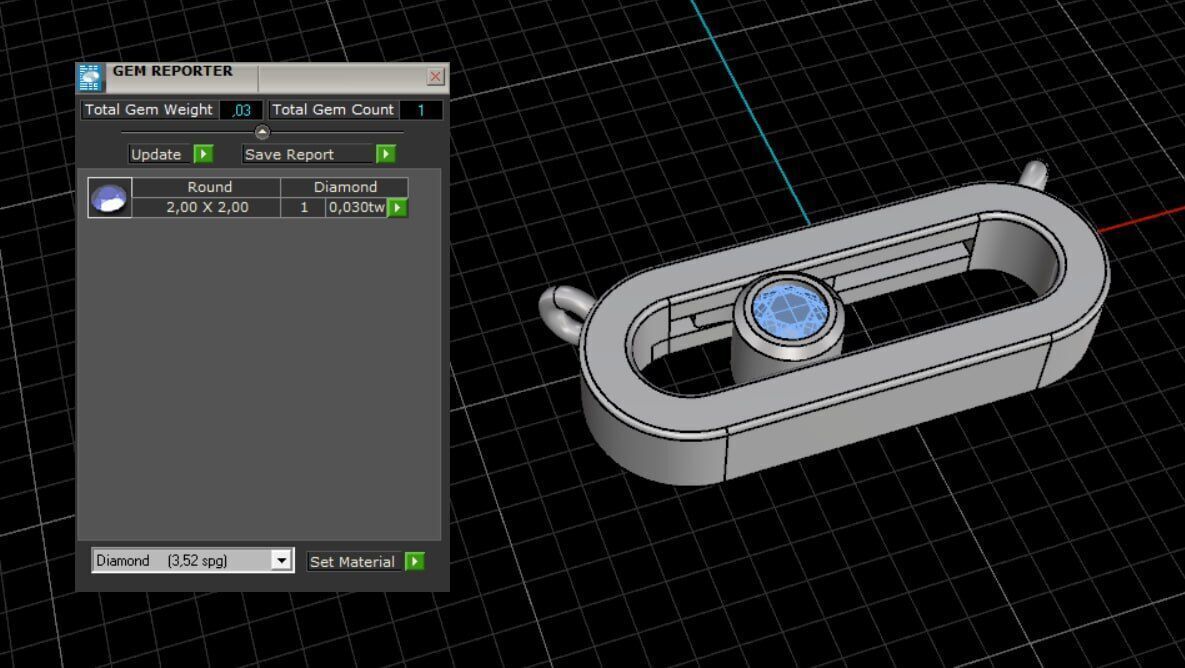Collapse panel with the round arrow handle
The width and height of the screenshot is (1185, 668).
(x=262, y=132)
